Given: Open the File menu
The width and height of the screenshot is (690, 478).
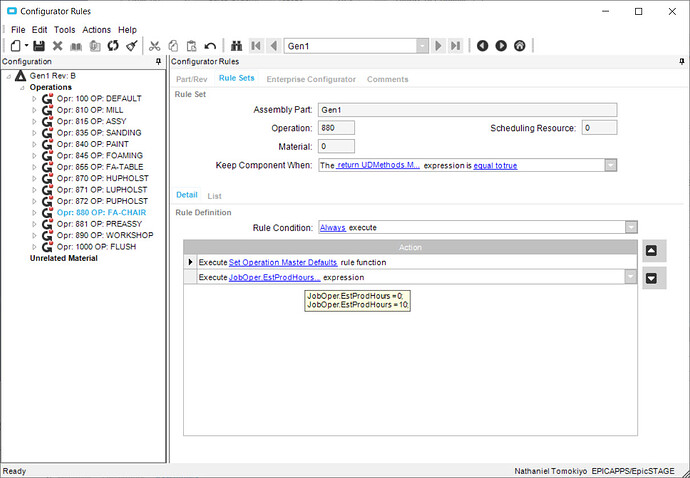Looking at the screenshot, I should pos(18,30).
